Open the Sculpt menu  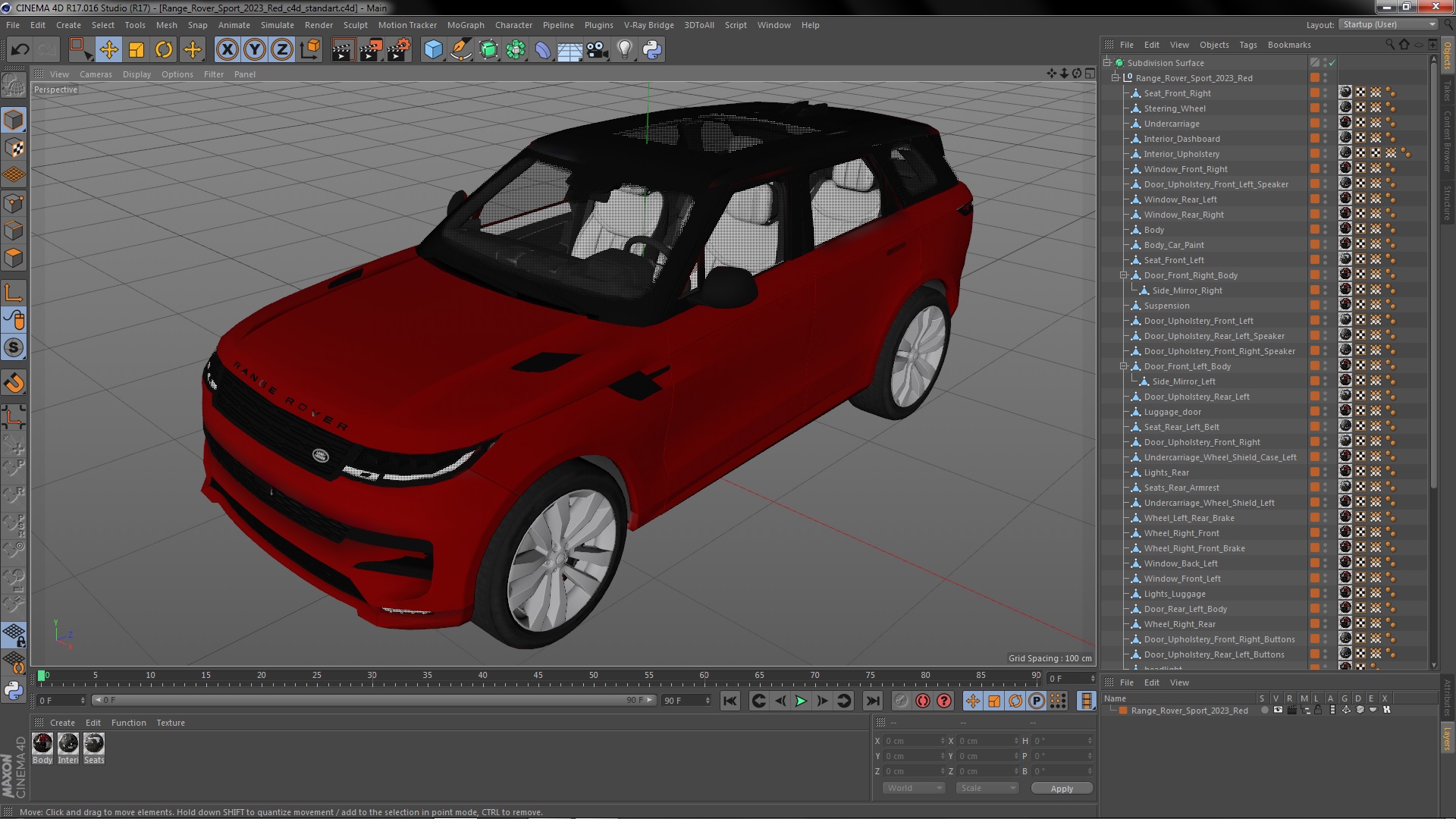point(355,25)
